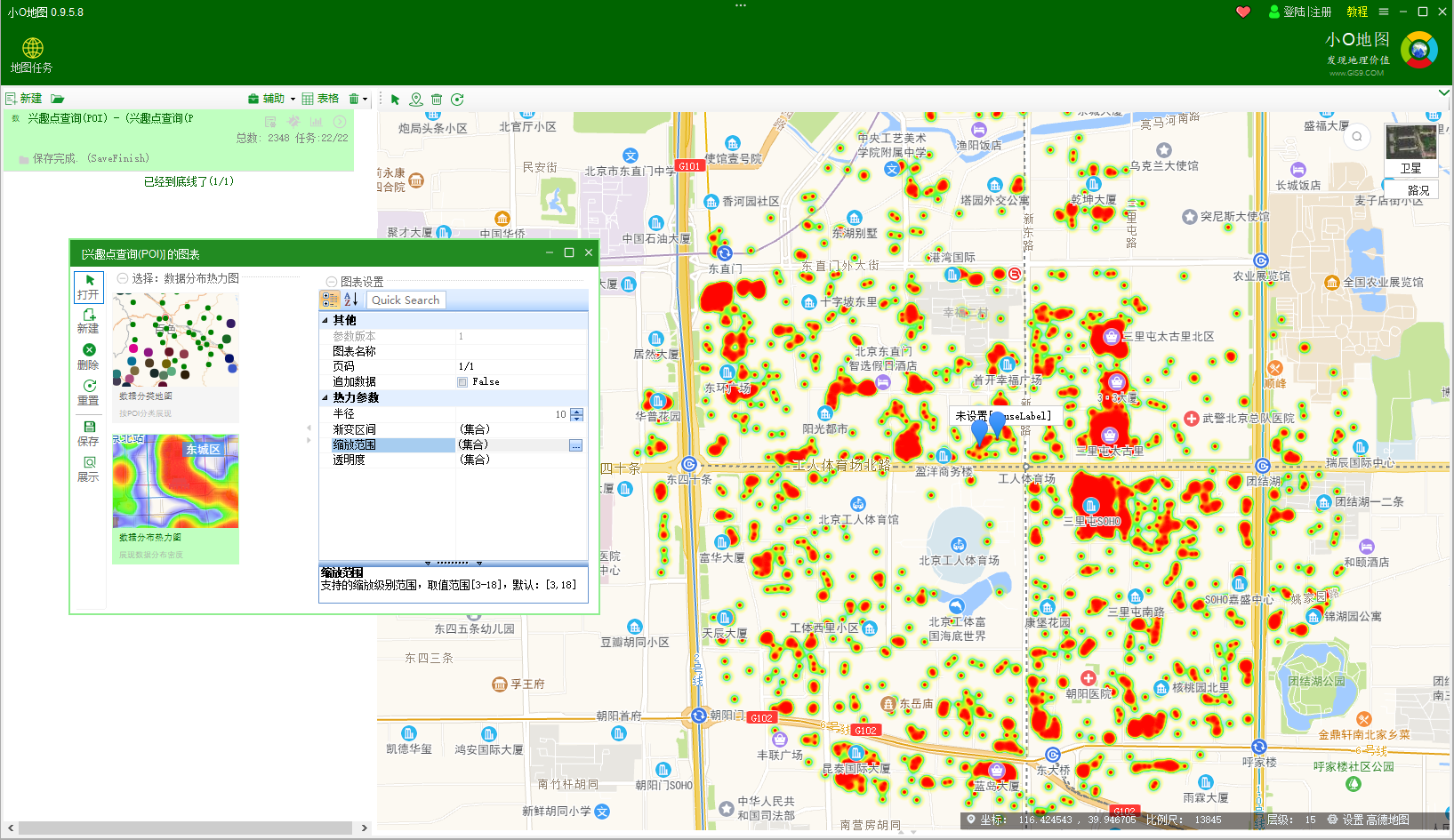Viewport: 1454px width, 840px height.
Task: Select the 数据分布热力图 heatmap thumbnail
Action: (x=175, y=499)
